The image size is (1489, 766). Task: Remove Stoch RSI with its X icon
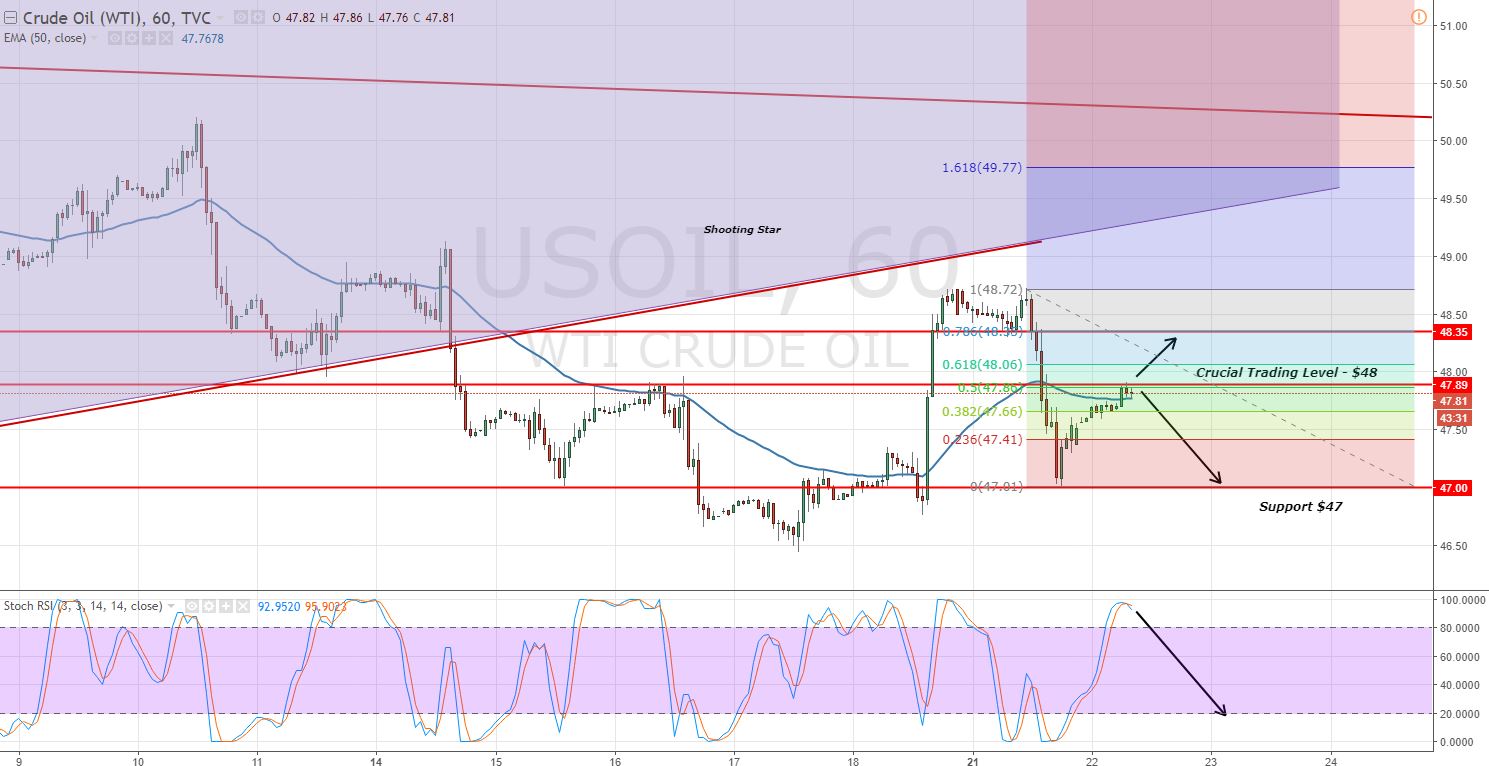tap(242, 606)
